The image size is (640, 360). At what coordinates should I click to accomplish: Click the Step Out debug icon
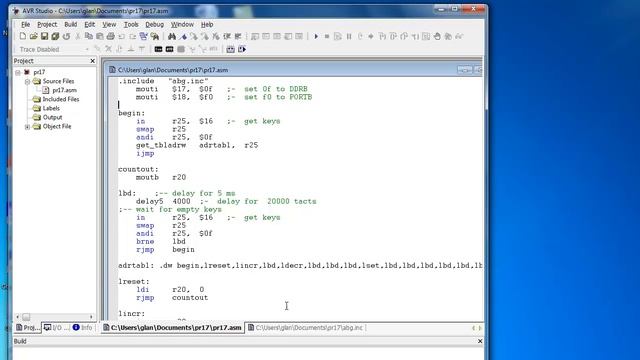pos(404,36)
